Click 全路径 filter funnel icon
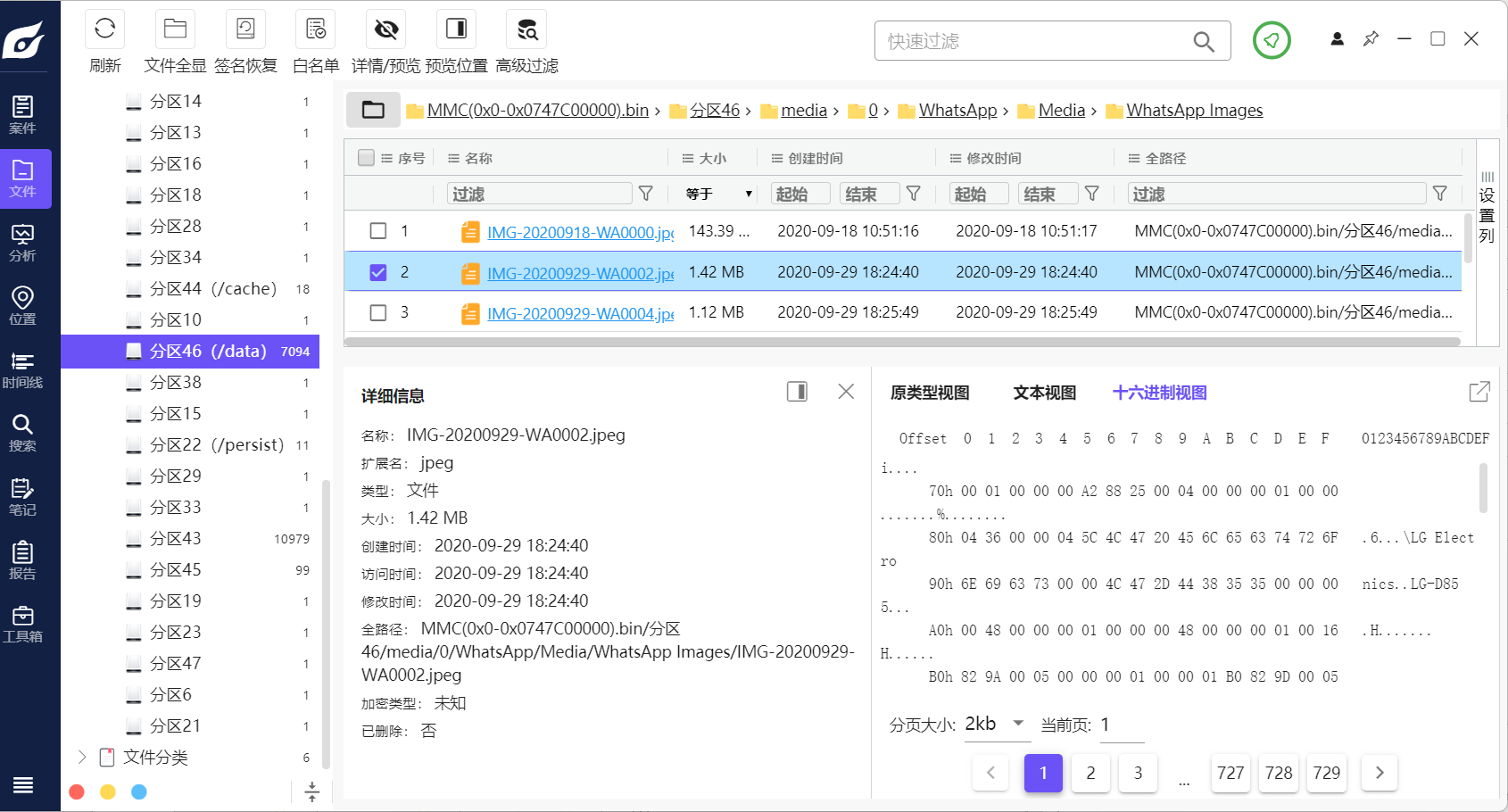 1440,194
